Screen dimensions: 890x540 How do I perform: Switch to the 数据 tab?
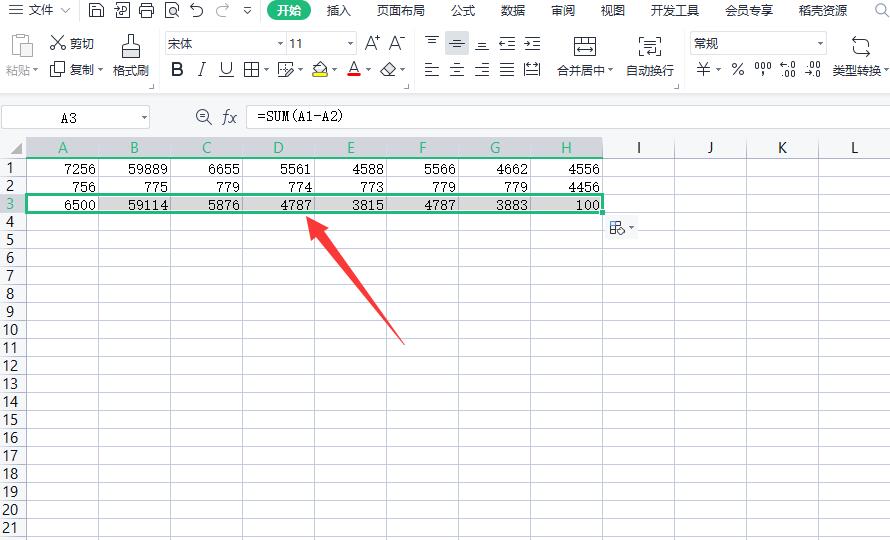click(513, 10)
